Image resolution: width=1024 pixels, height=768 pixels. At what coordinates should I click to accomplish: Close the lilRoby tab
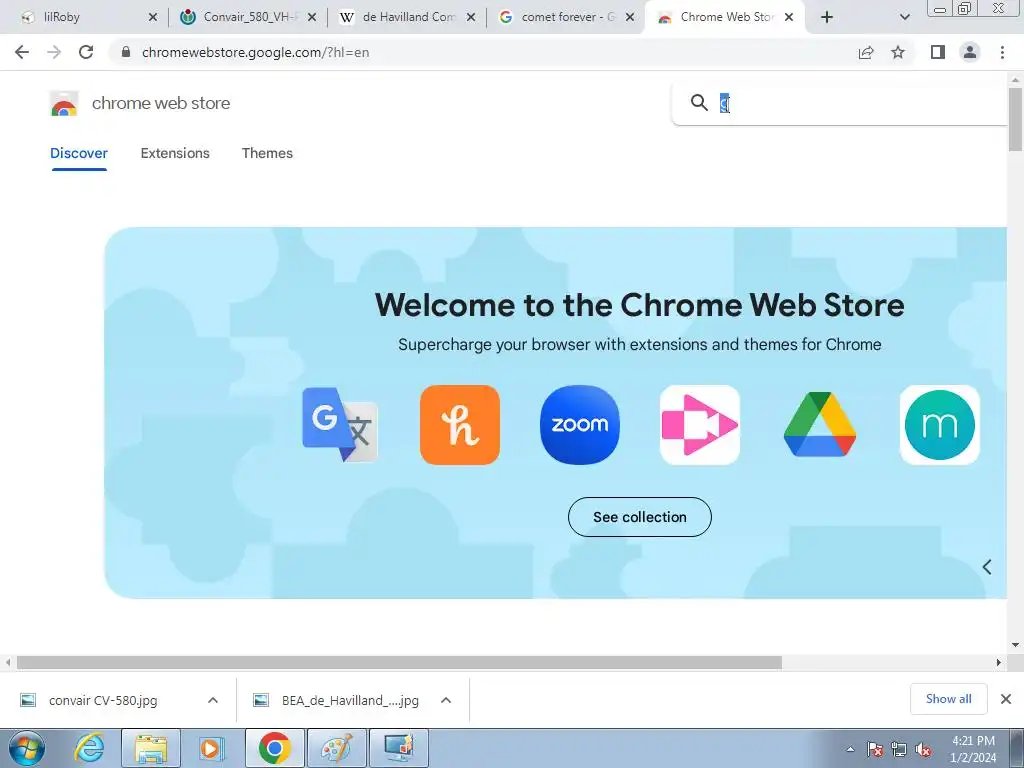[153, 17]
